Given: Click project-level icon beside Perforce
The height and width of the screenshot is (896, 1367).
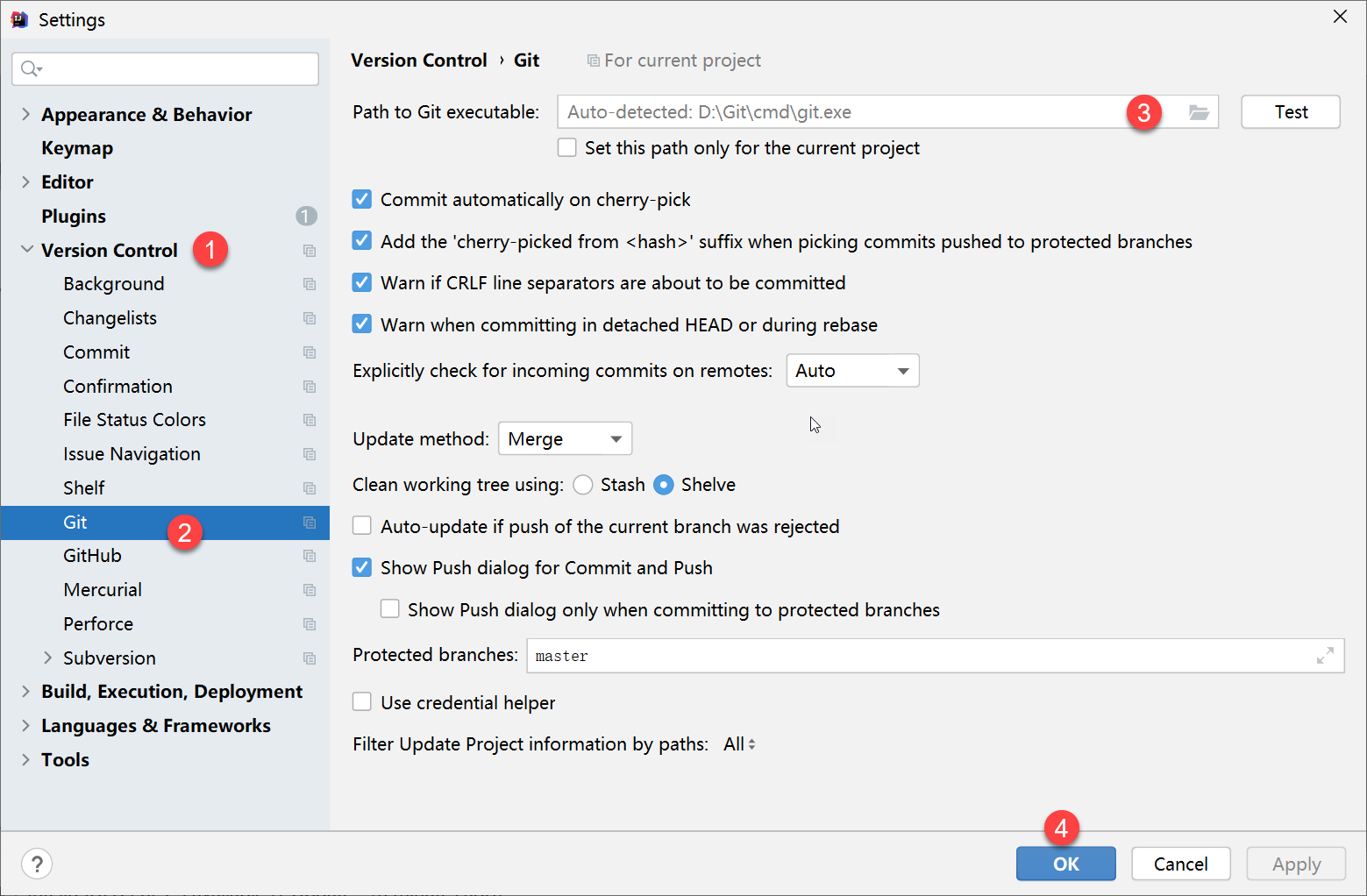Looking at the screenshot, I should tap(310, 624).
